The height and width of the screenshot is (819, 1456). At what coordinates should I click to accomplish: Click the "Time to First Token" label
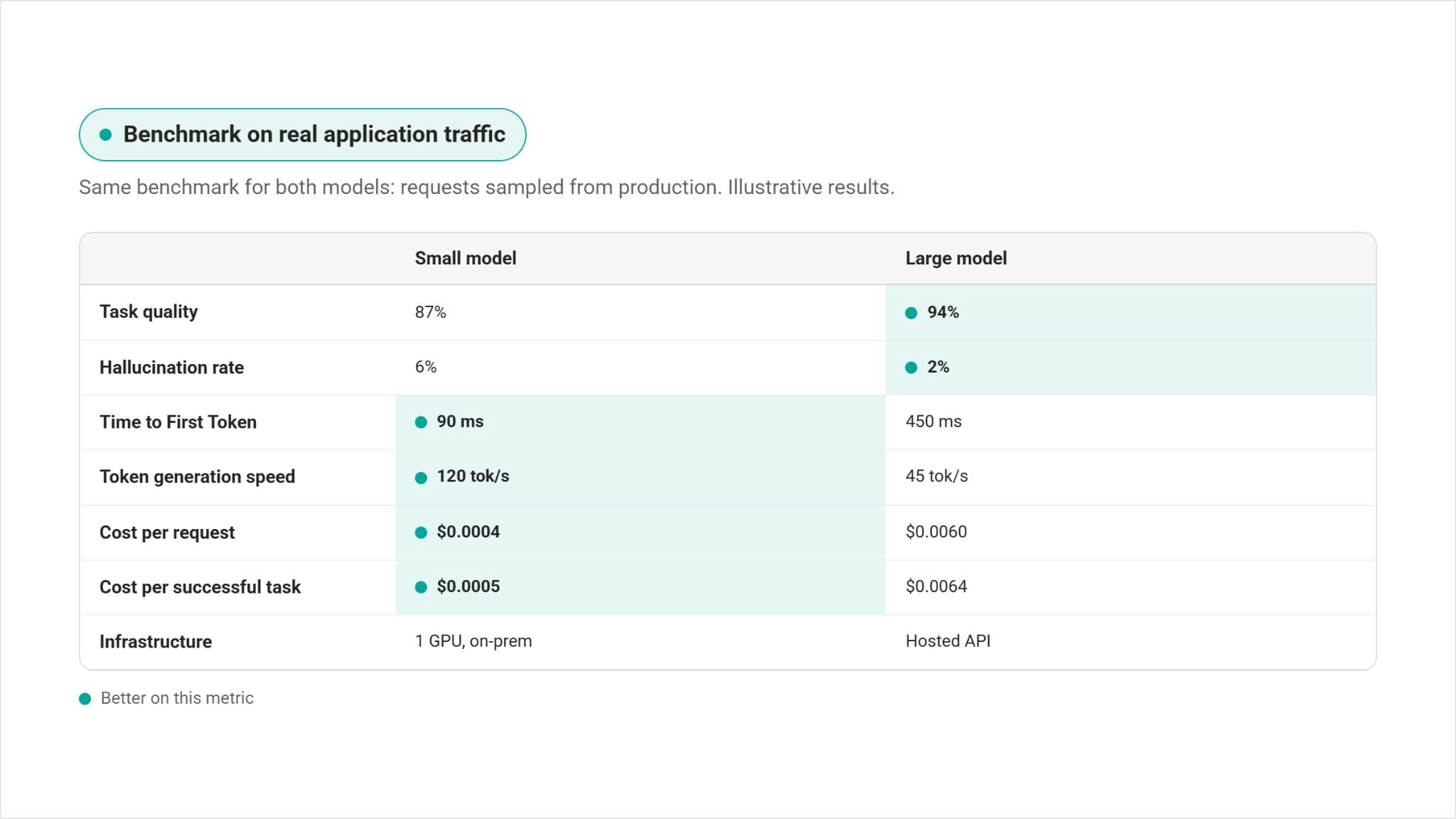pos(178,422)
